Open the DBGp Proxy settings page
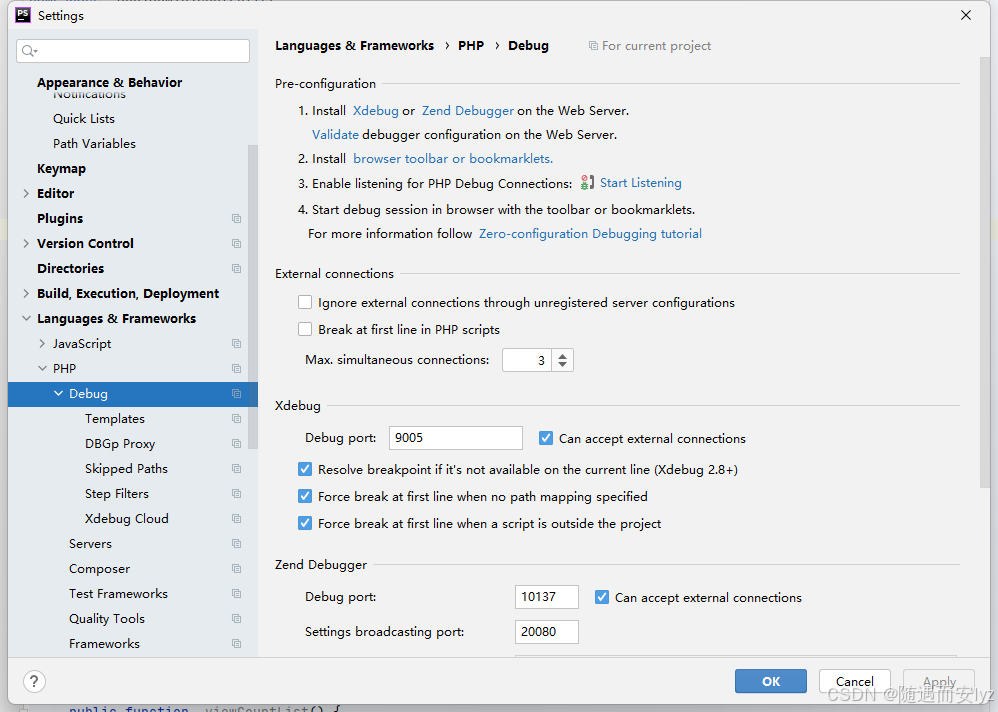Viewport: 998px width, 712px height. (x=120, y=443)
